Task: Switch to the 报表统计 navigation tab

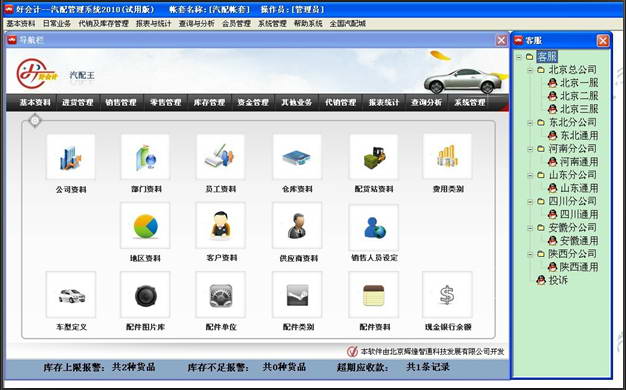Action: pyautogui.click(x=384, y=103)
